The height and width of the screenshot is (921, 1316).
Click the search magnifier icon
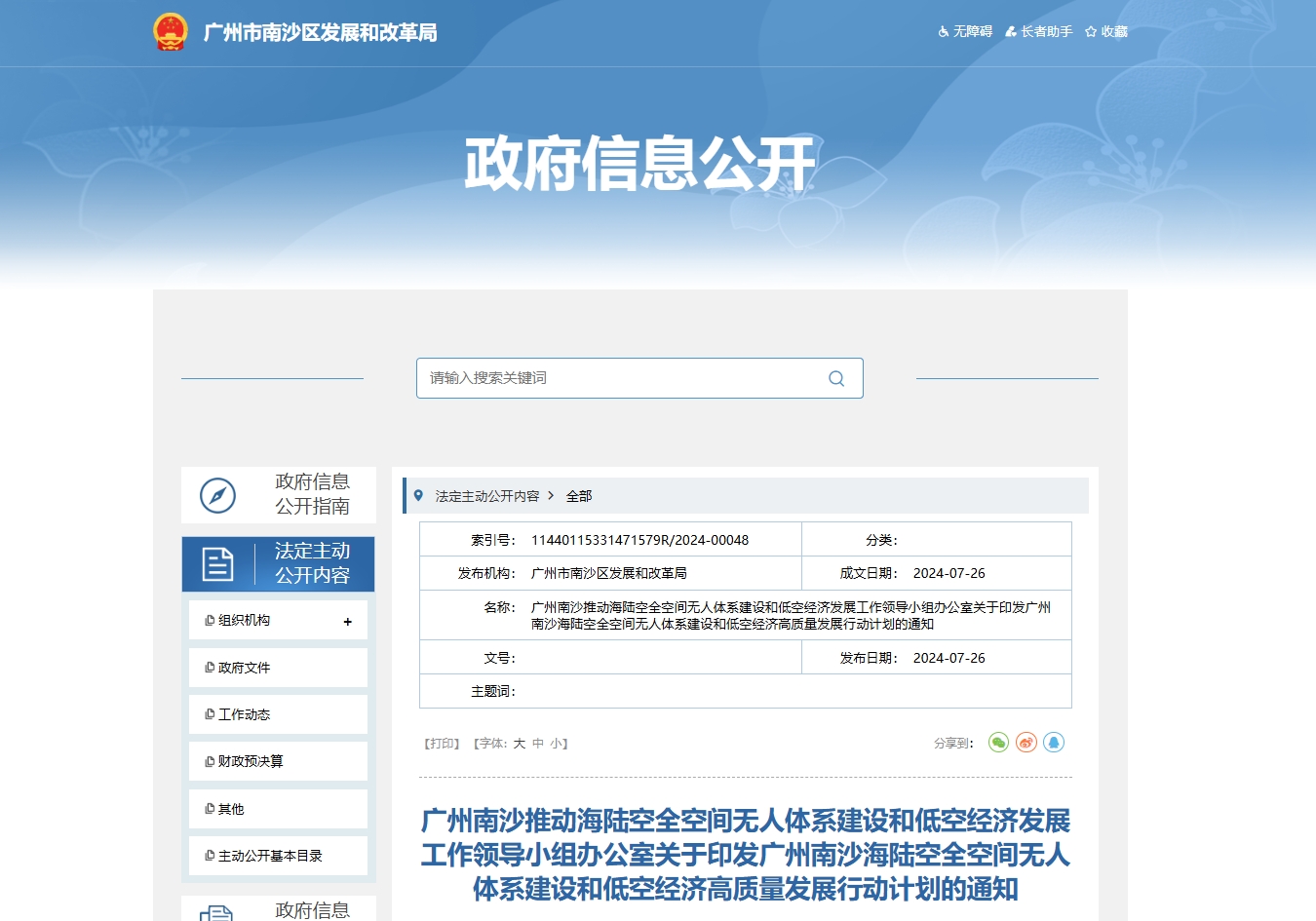[836, 378]
